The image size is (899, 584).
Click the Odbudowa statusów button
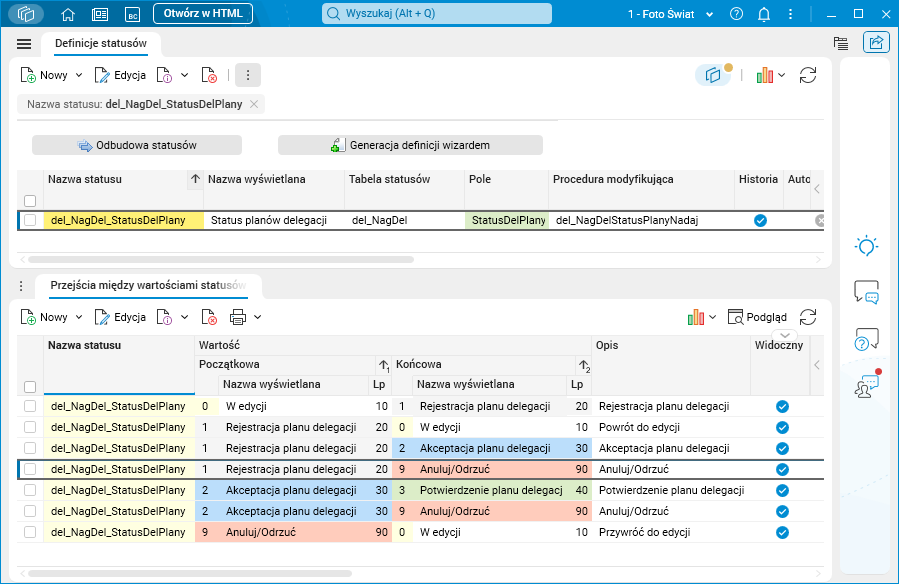coord(137,145)
